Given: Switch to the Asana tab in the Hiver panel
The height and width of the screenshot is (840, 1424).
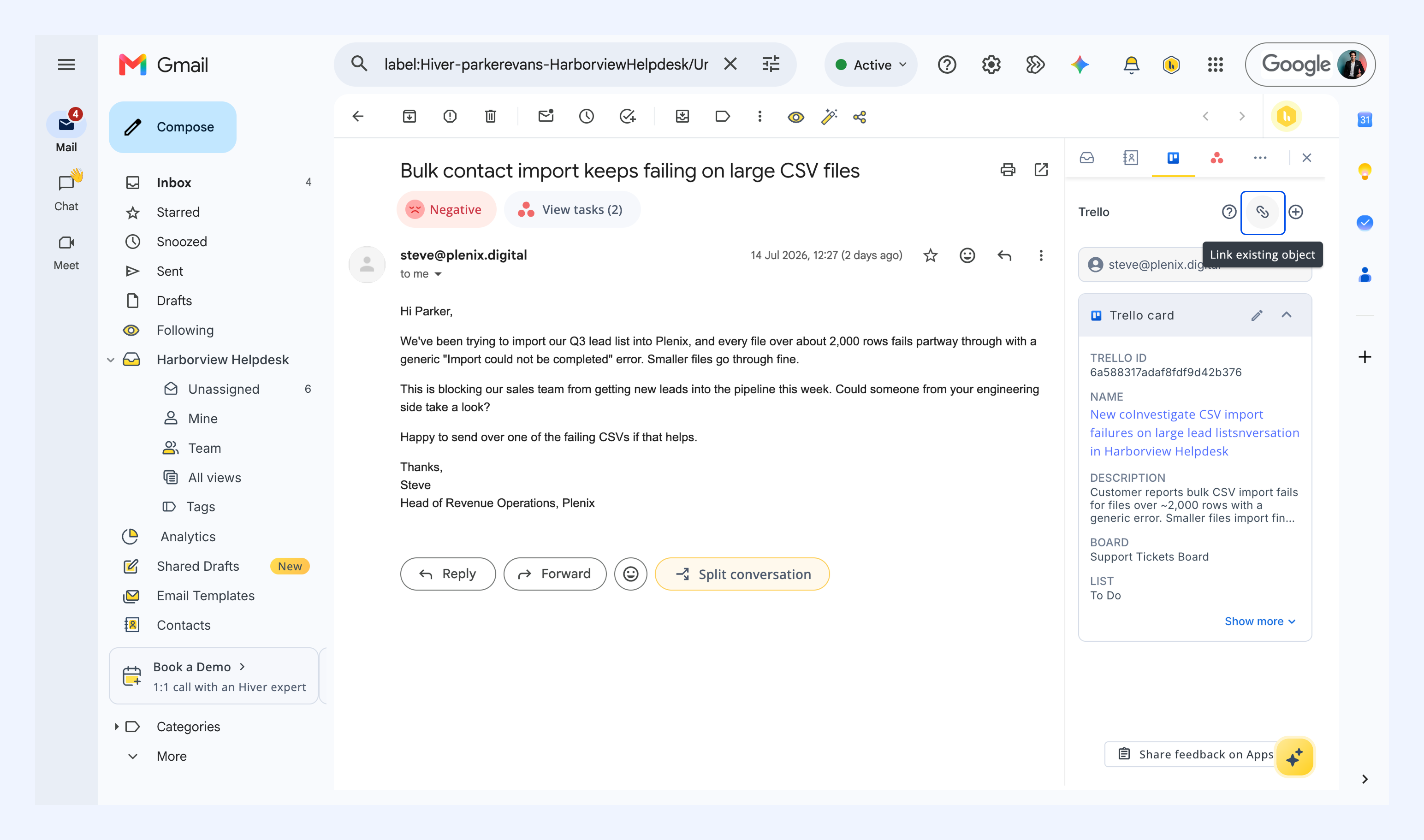Looking at the screenshot, I should pos(1217,158).
